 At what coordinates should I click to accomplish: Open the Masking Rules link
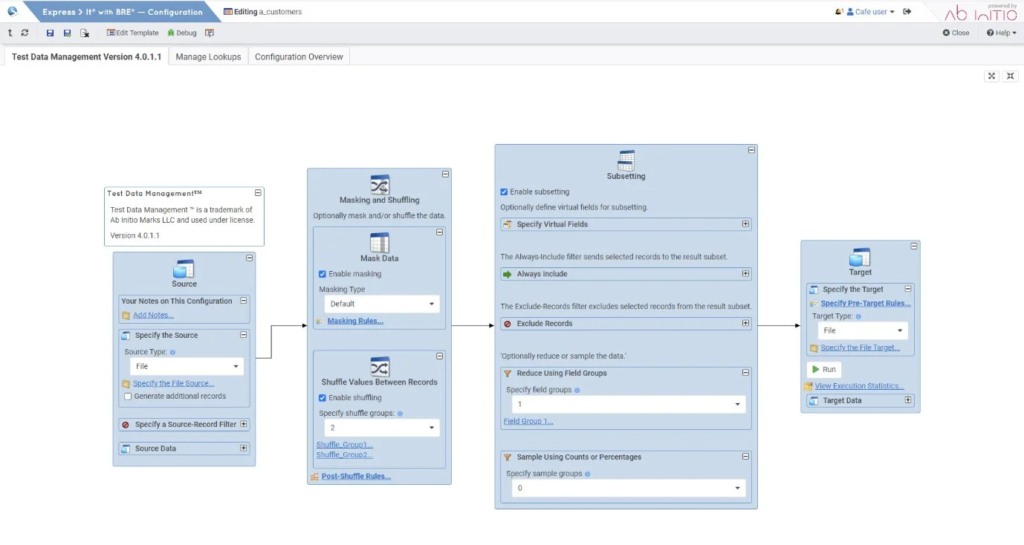[x=355, y=321]
